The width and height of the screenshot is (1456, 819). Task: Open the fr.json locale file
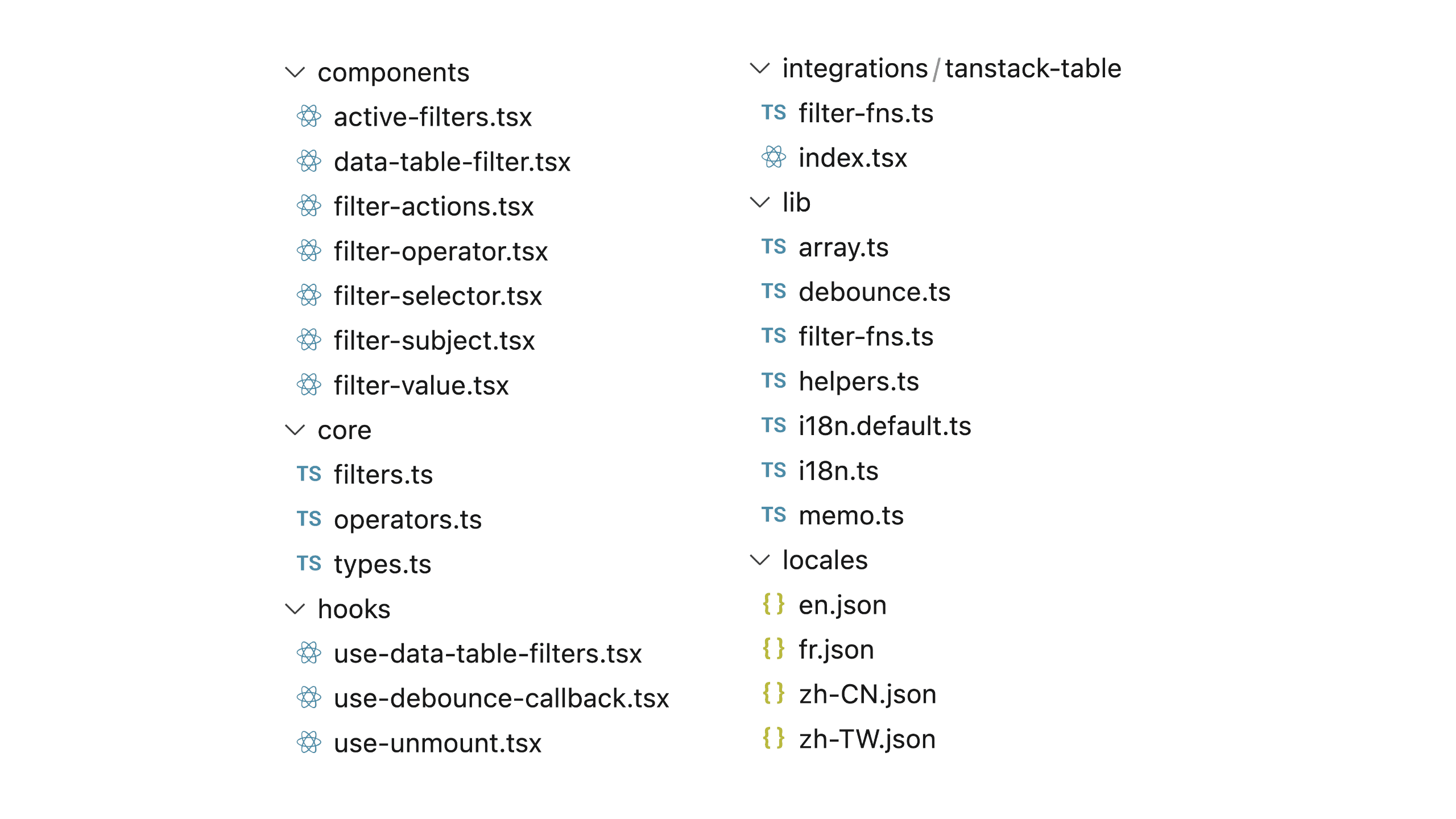[836, 650]
